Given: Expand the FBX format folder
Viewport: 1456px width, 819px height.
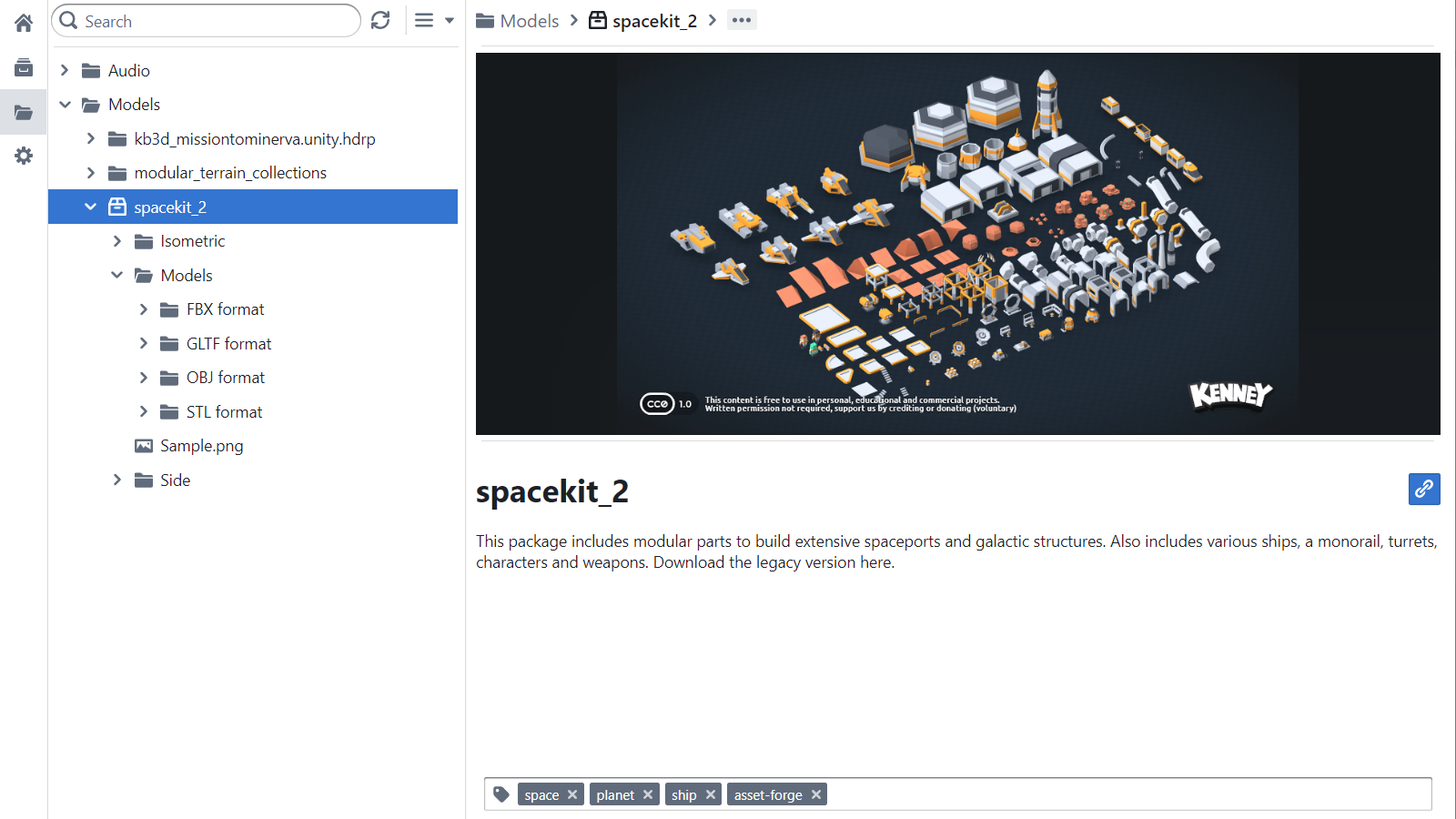Looking at the screenshot, I should coord(143,309).
